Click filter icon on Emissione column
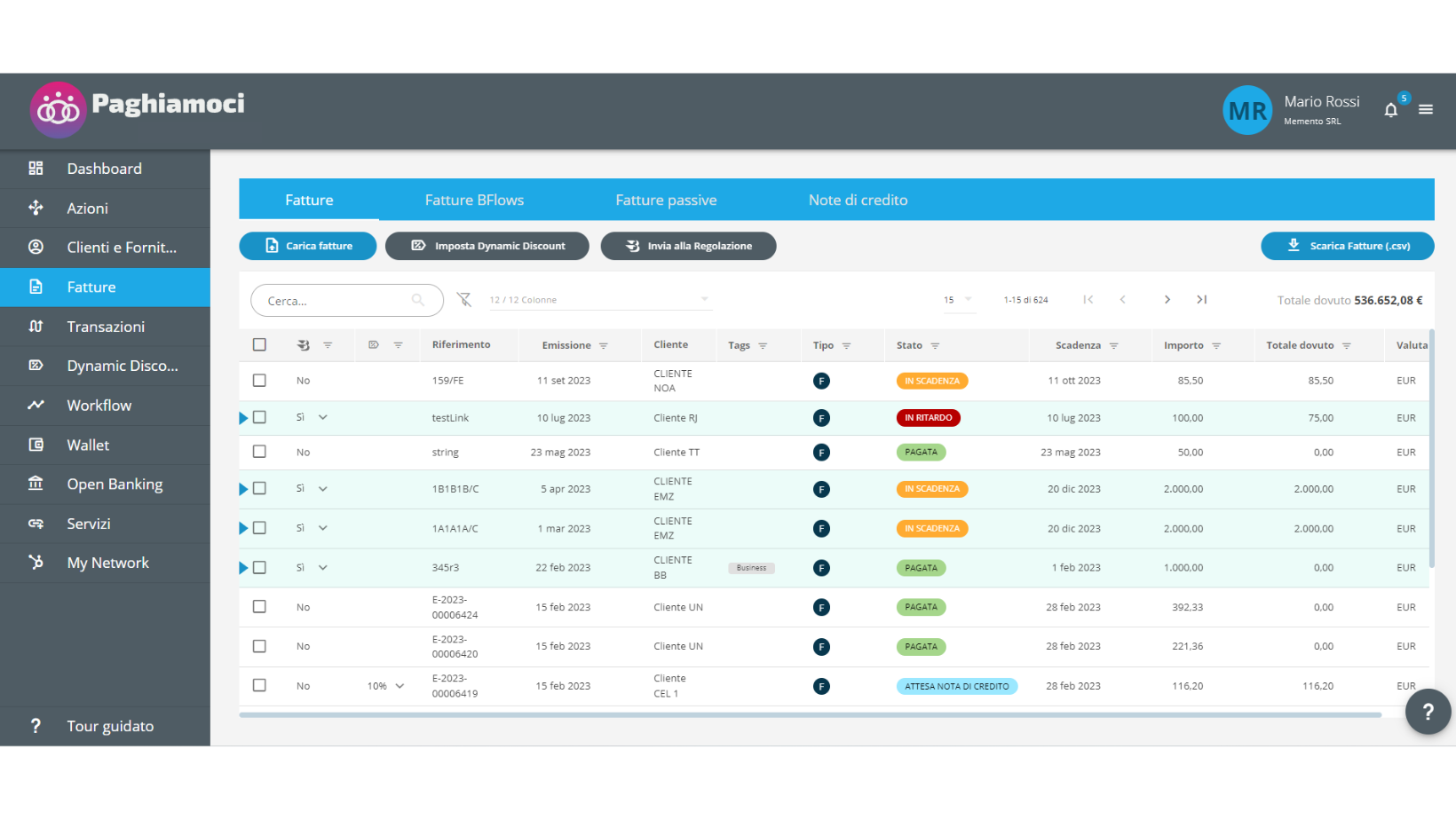1456x820 pixels. coord(604,346)
